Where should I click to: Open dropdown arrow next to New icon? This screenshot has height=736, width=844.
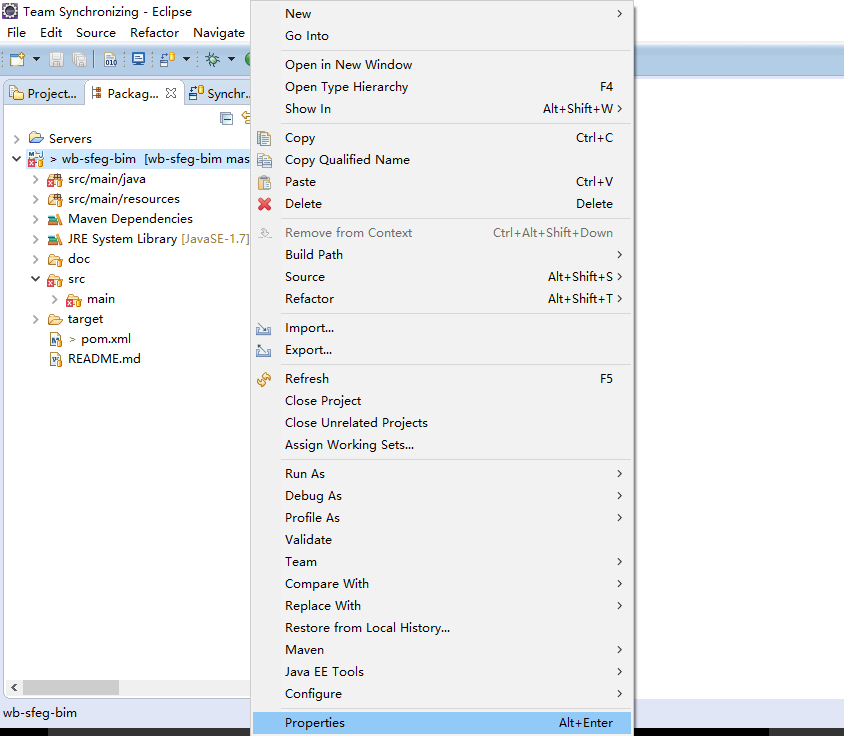coord(36,60)
